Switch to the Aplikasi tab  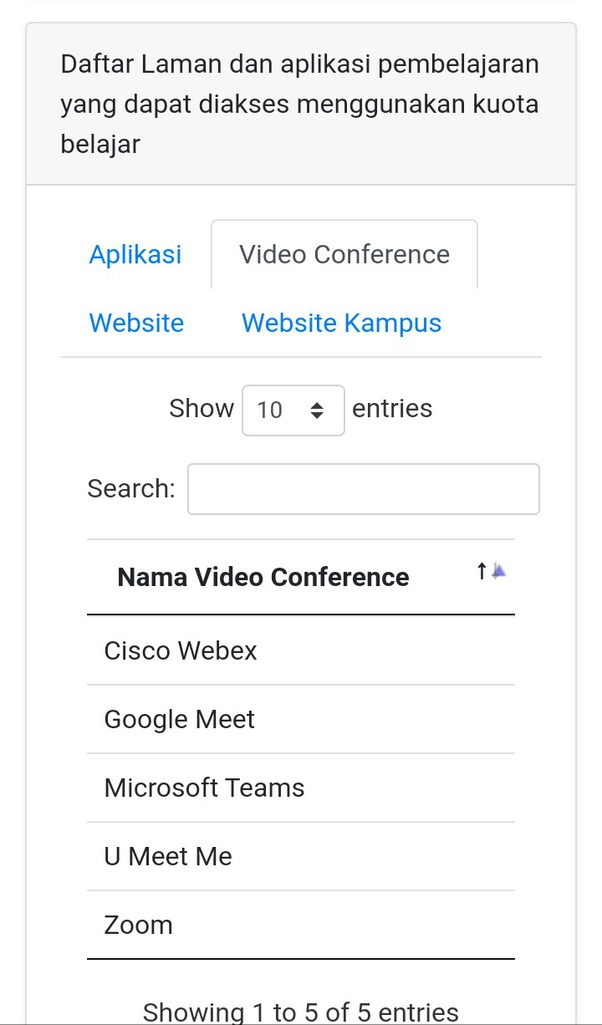tap(135, 254)
